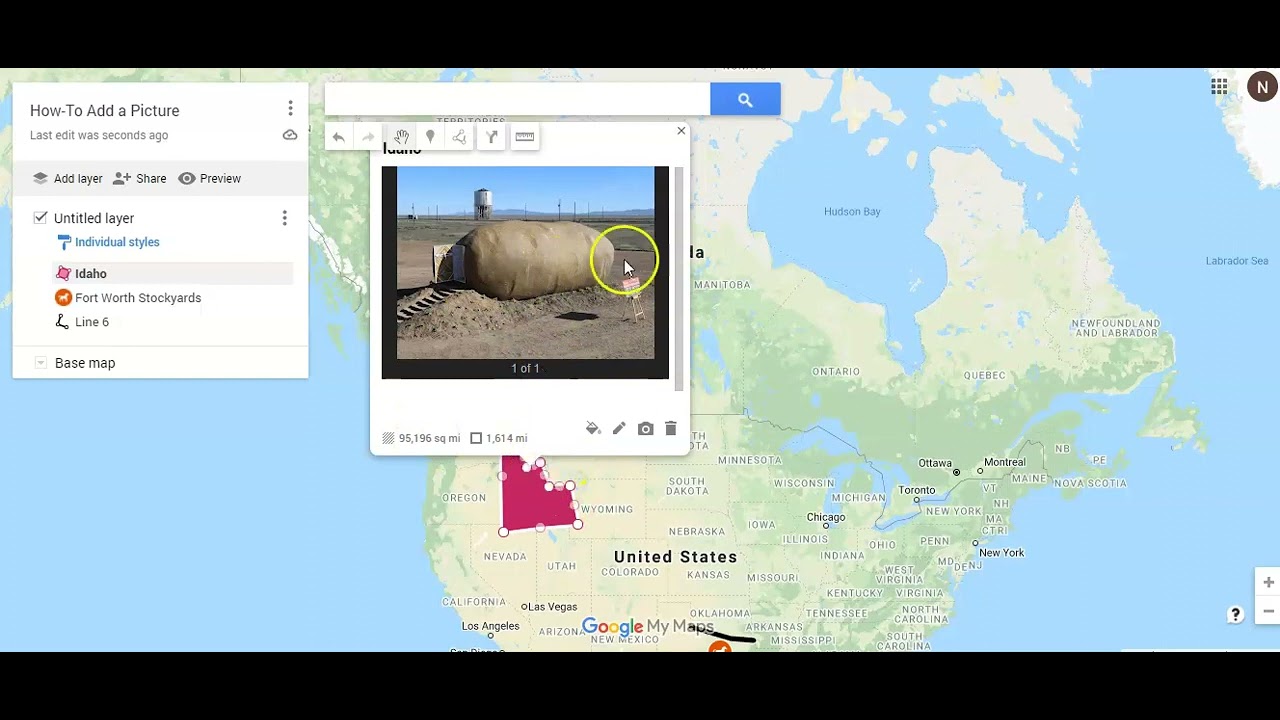Uncheck the Untitled layer checkbox
Viewport: 1280px width, 720px height.
[x=40, y=217]
